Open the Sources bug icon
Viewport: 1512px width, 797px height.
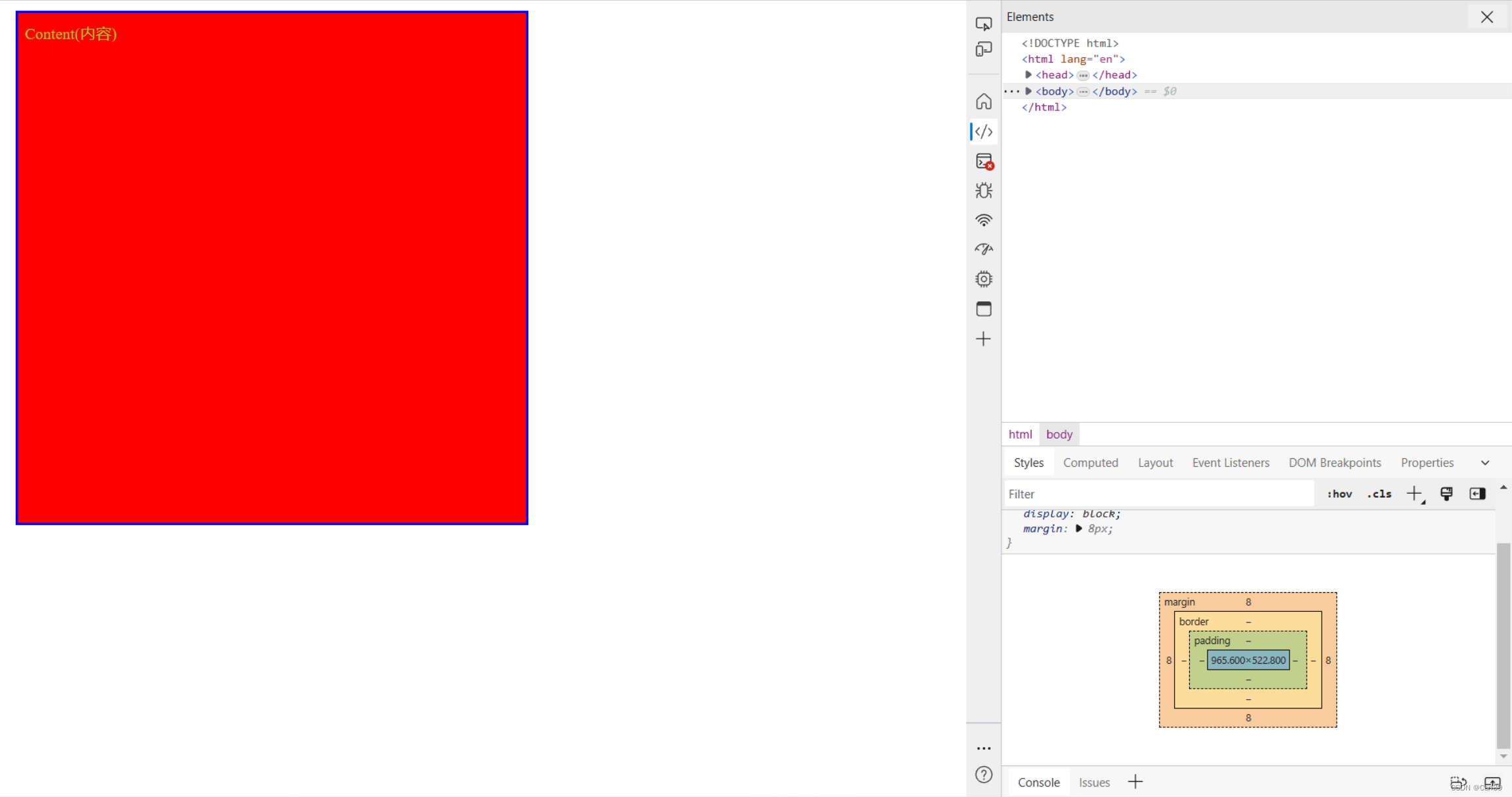[983, 190]
